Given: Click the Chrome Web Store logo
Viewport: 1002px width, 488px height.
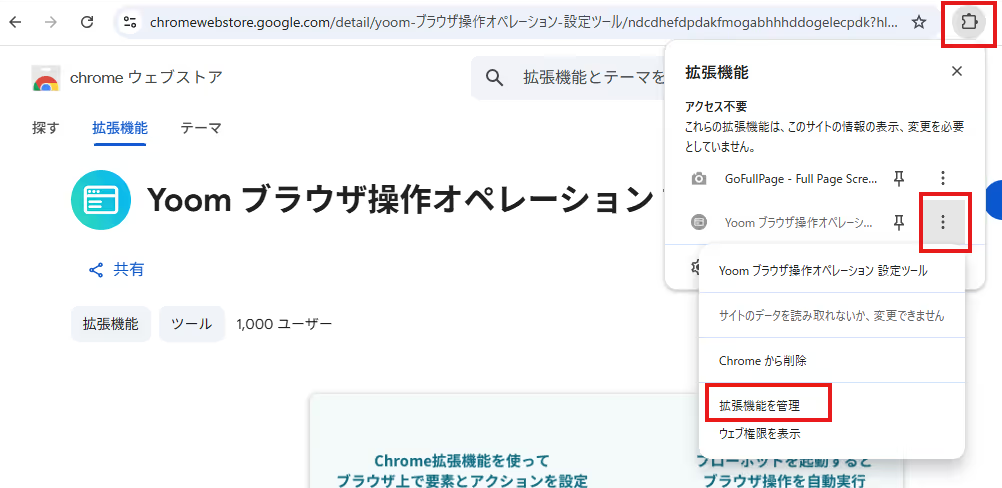Looking at the screenshot, I should [x=46, y=79].
